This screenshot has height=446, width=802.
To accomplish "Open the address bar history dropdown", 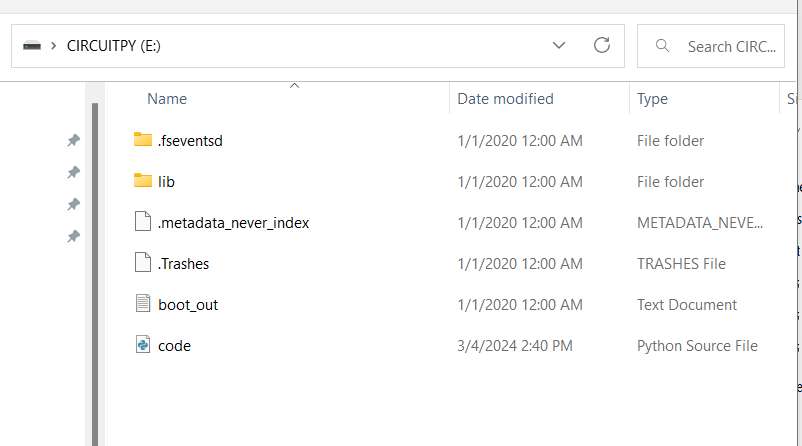I will point(559,46).
